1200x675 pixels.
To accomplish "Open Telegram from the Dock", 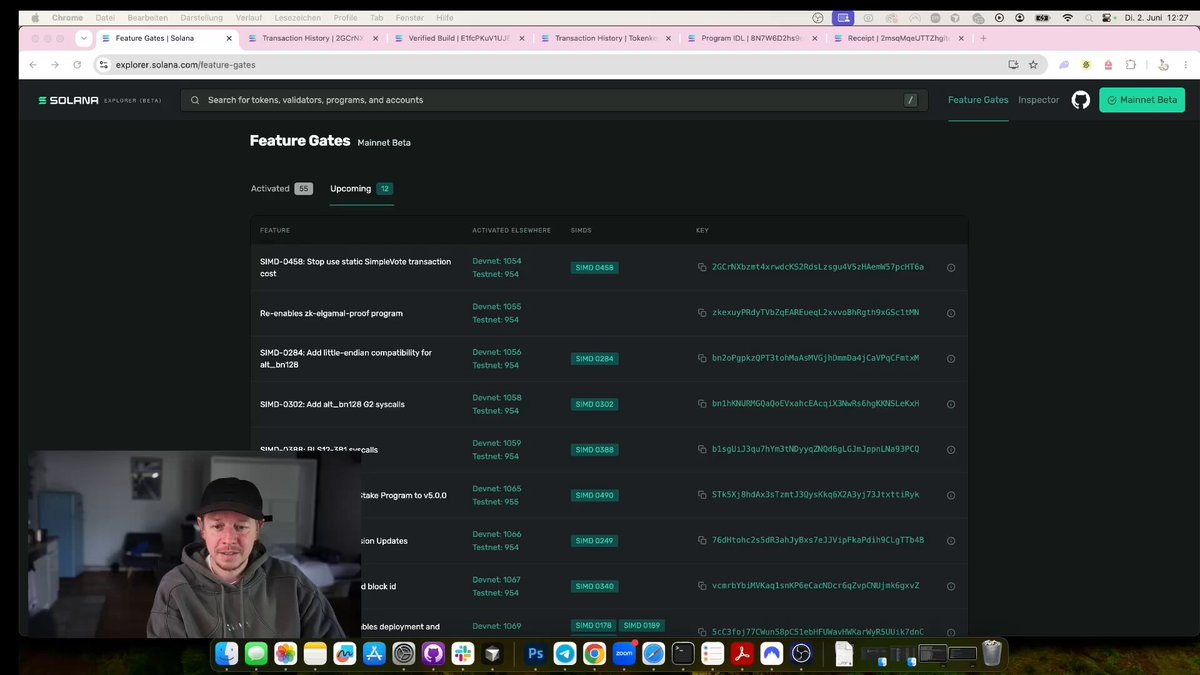I will pyautogui.click(x=565, y=653).
